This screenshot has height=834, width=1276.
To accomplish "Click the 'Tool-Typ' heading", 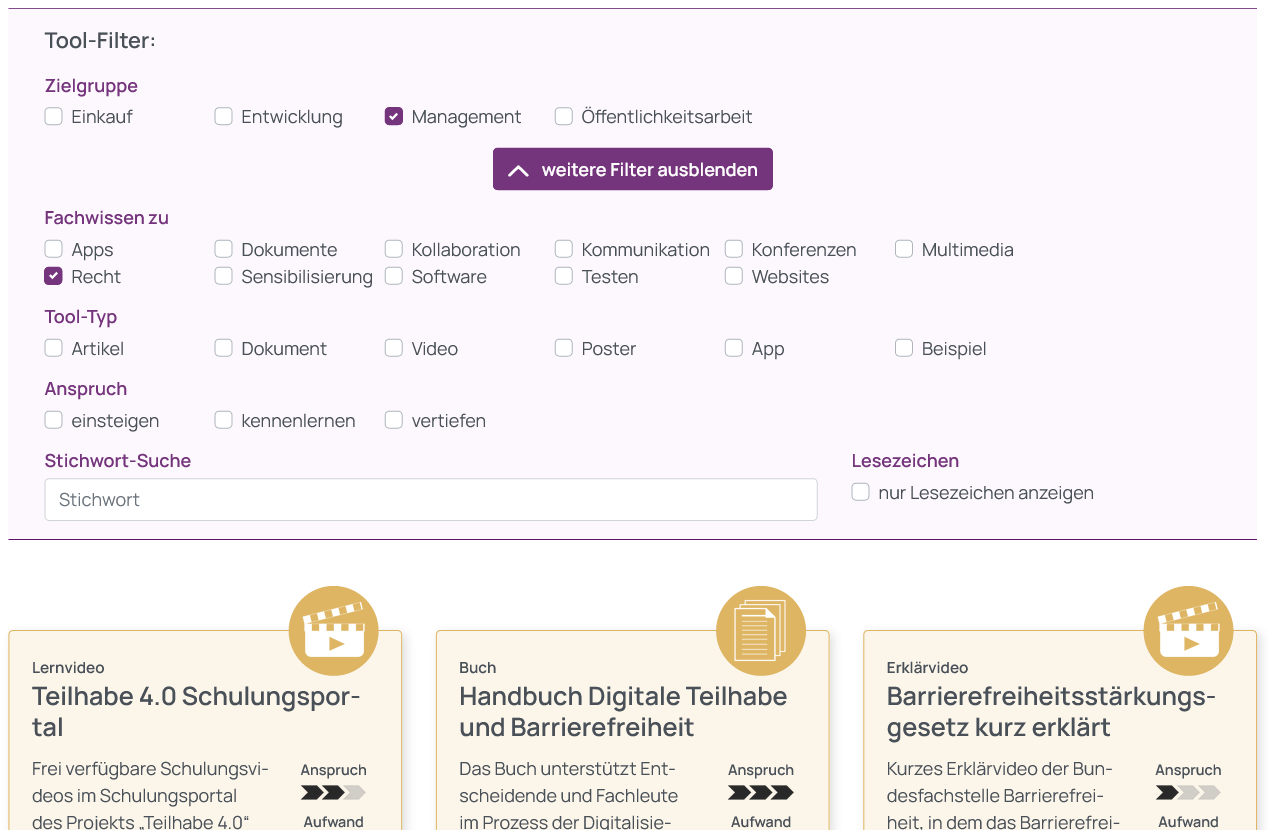I will (81, 317).
